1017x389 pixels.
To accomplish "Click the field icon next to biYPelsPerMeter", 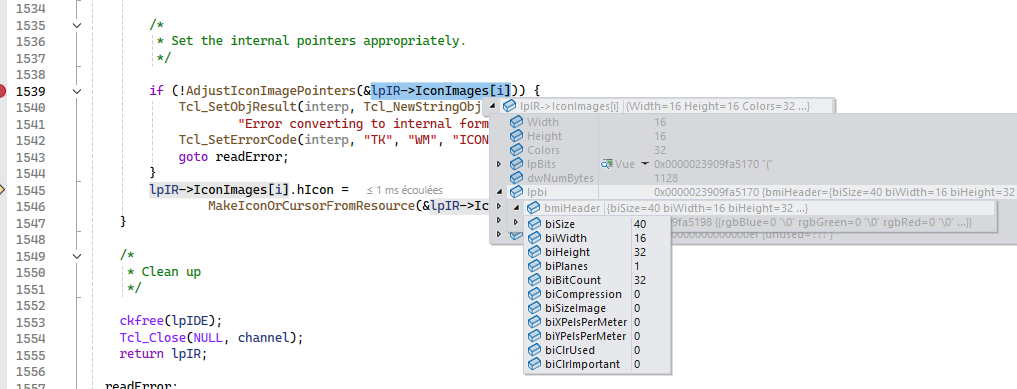I will [534, 336].
